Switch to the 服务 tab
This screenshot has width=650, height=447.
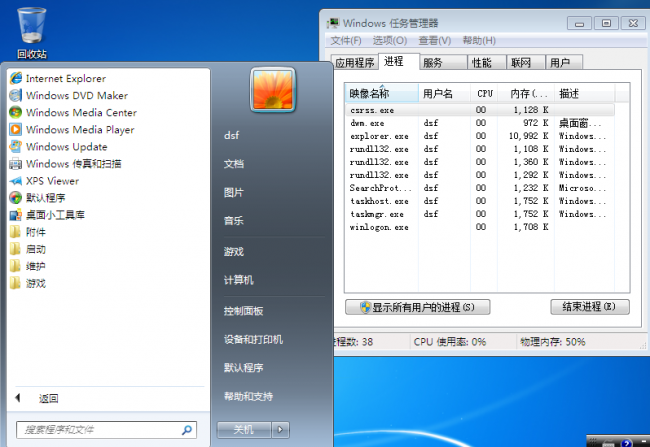coord(443,62)
